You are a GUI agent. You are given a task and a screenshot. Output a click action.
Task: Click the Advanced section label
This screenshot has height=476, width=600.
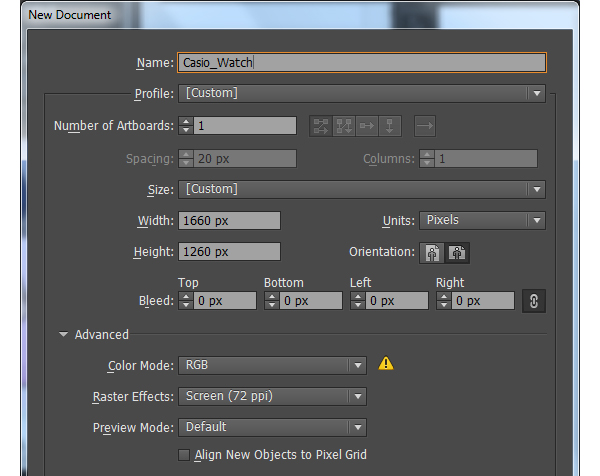pos(102,335)
